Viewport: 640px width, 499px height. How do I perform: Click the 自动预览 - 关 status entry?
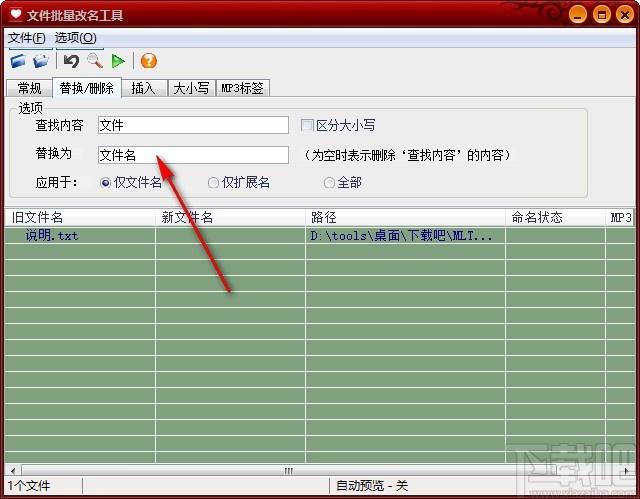pos(371,486)
